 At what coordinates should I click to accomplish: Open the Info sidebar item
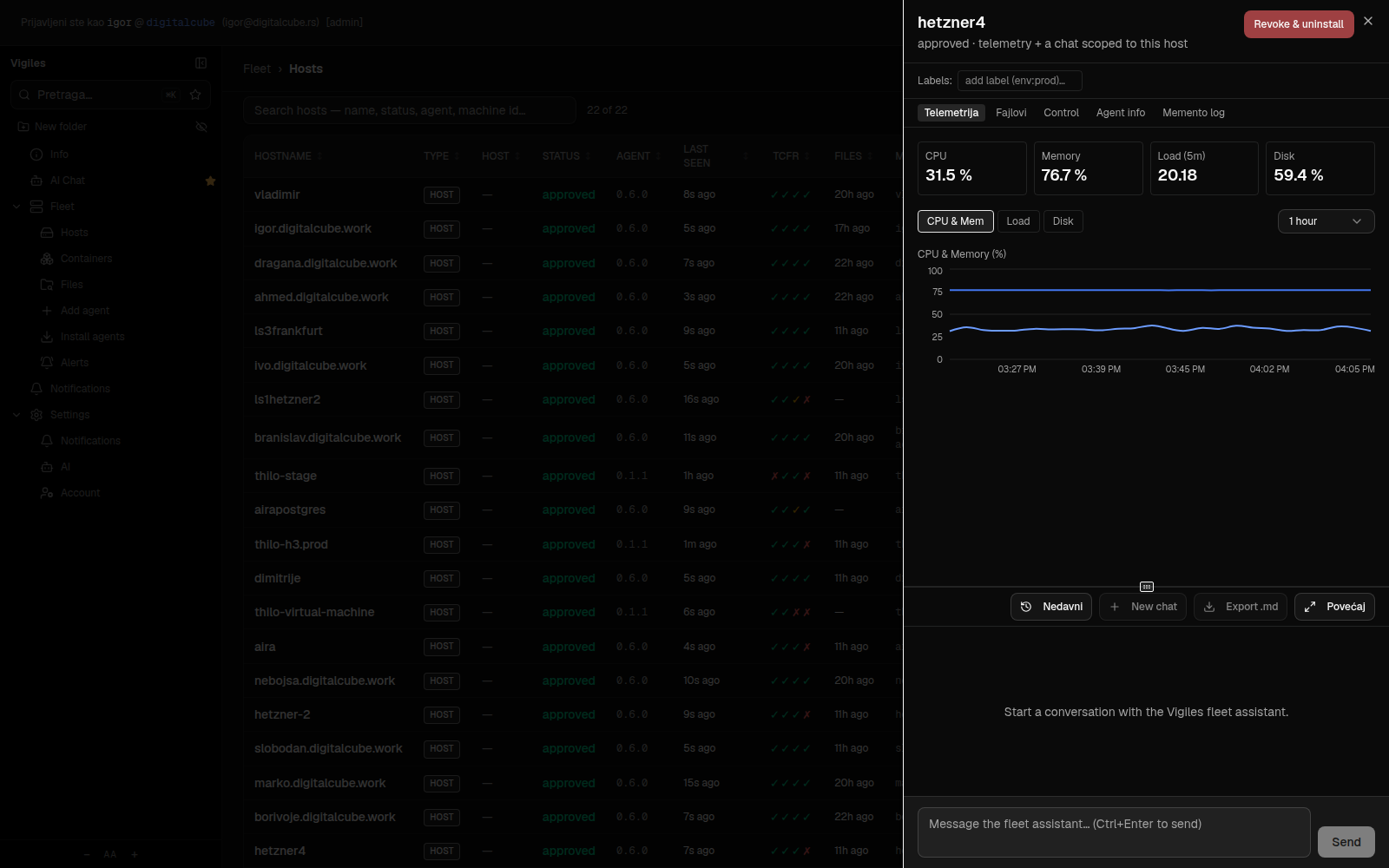point(59,155)
